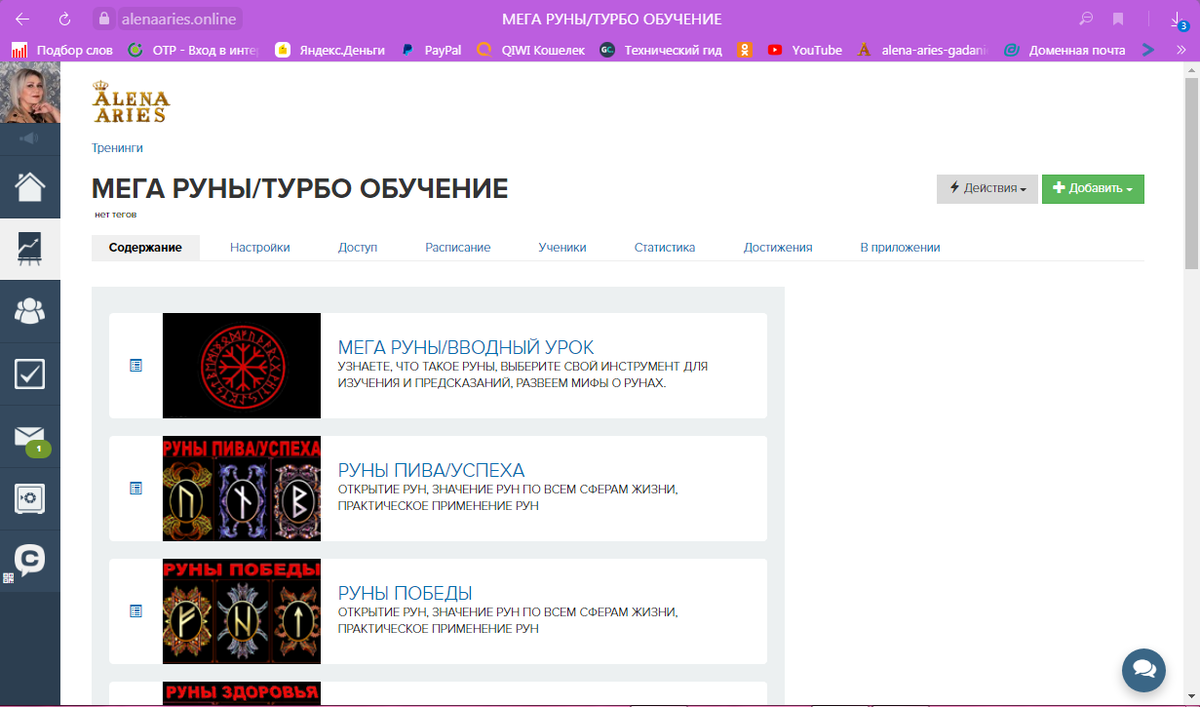The width and height of the screenshot is (1200, 707).
Task: Select Содержание tab
Action: point(146,247)
